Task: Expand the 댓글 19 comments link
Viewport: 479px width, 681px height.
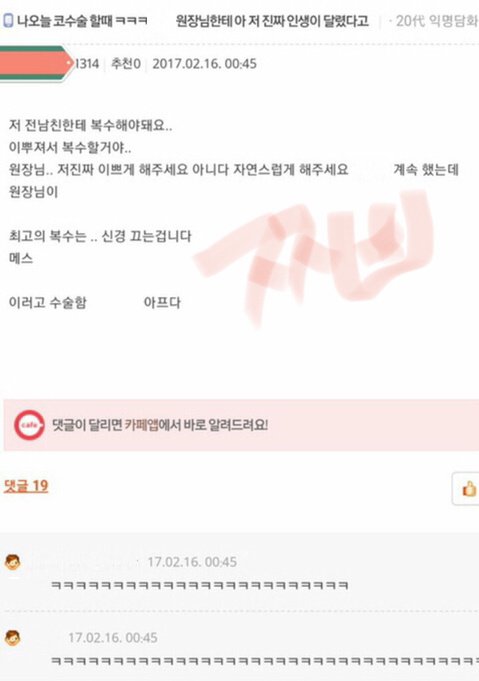Action: (x=26, y=486)
